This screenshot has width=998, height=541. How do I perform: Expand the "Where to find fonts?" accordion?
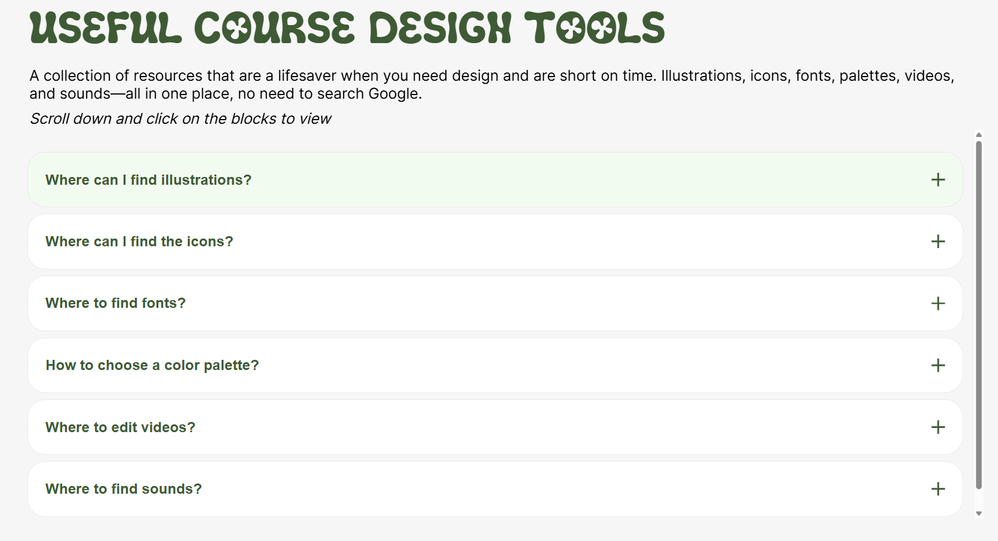click(115, 303)
